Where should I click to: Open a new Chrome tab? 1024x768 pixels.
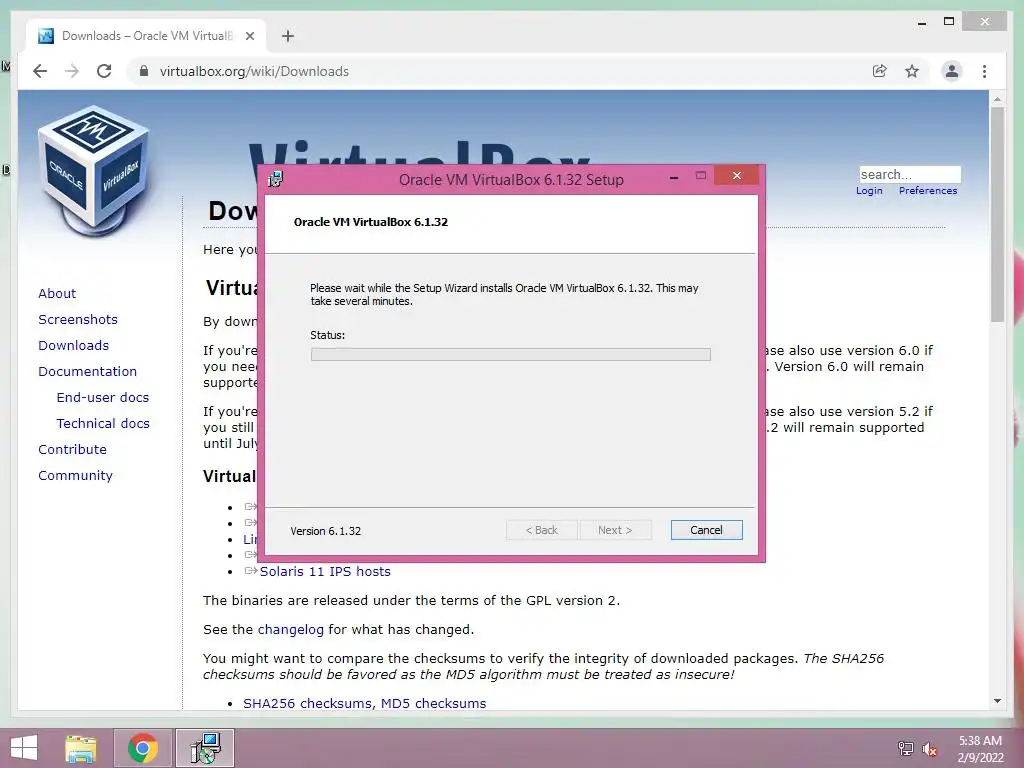tap(288, 36)
